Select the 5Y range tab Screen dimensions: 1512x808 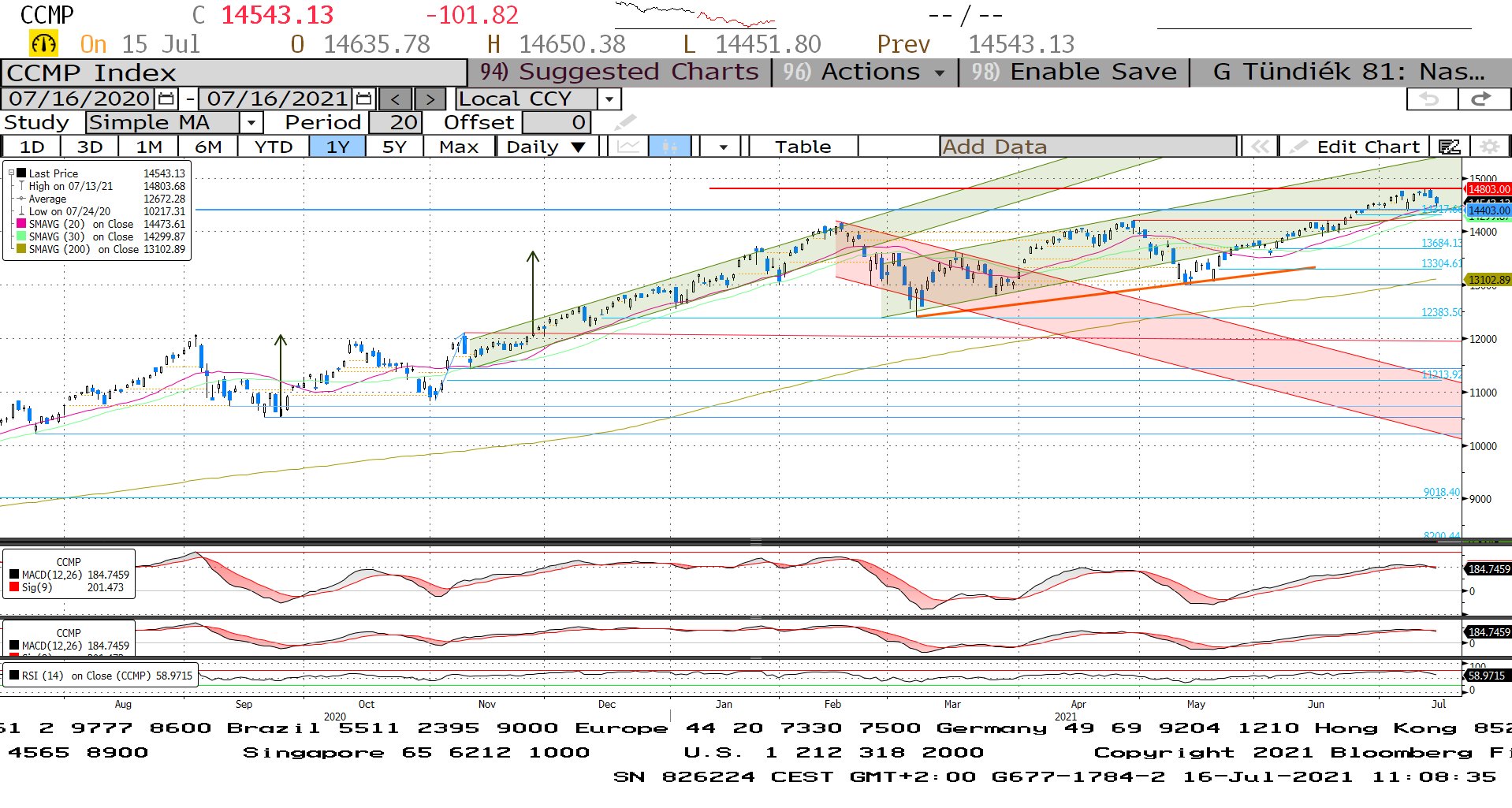click(394, 147)
